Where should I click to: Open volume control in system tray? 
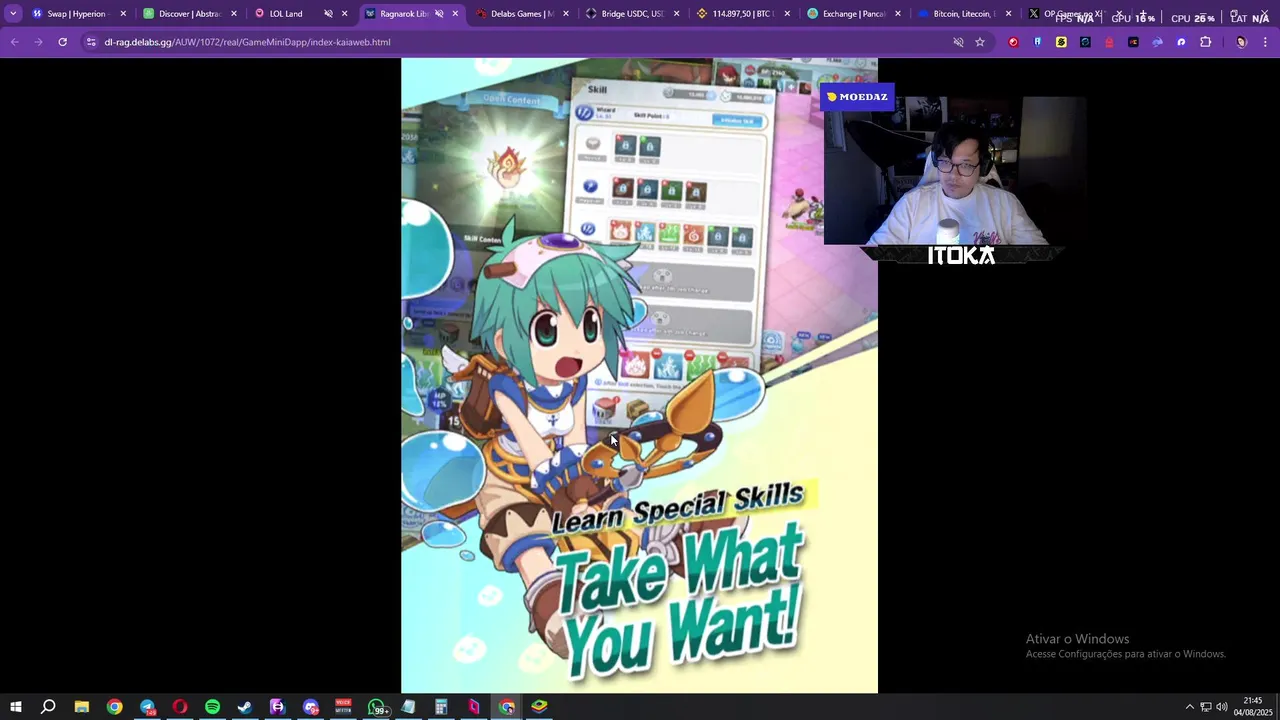point(1222,707)
